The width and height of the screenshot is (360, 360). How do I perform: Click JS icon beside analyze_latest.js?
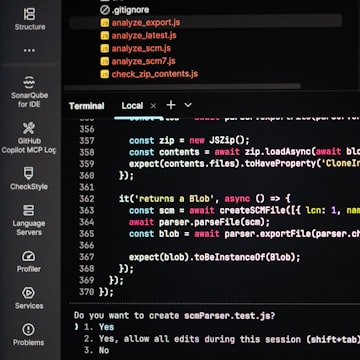105,36
